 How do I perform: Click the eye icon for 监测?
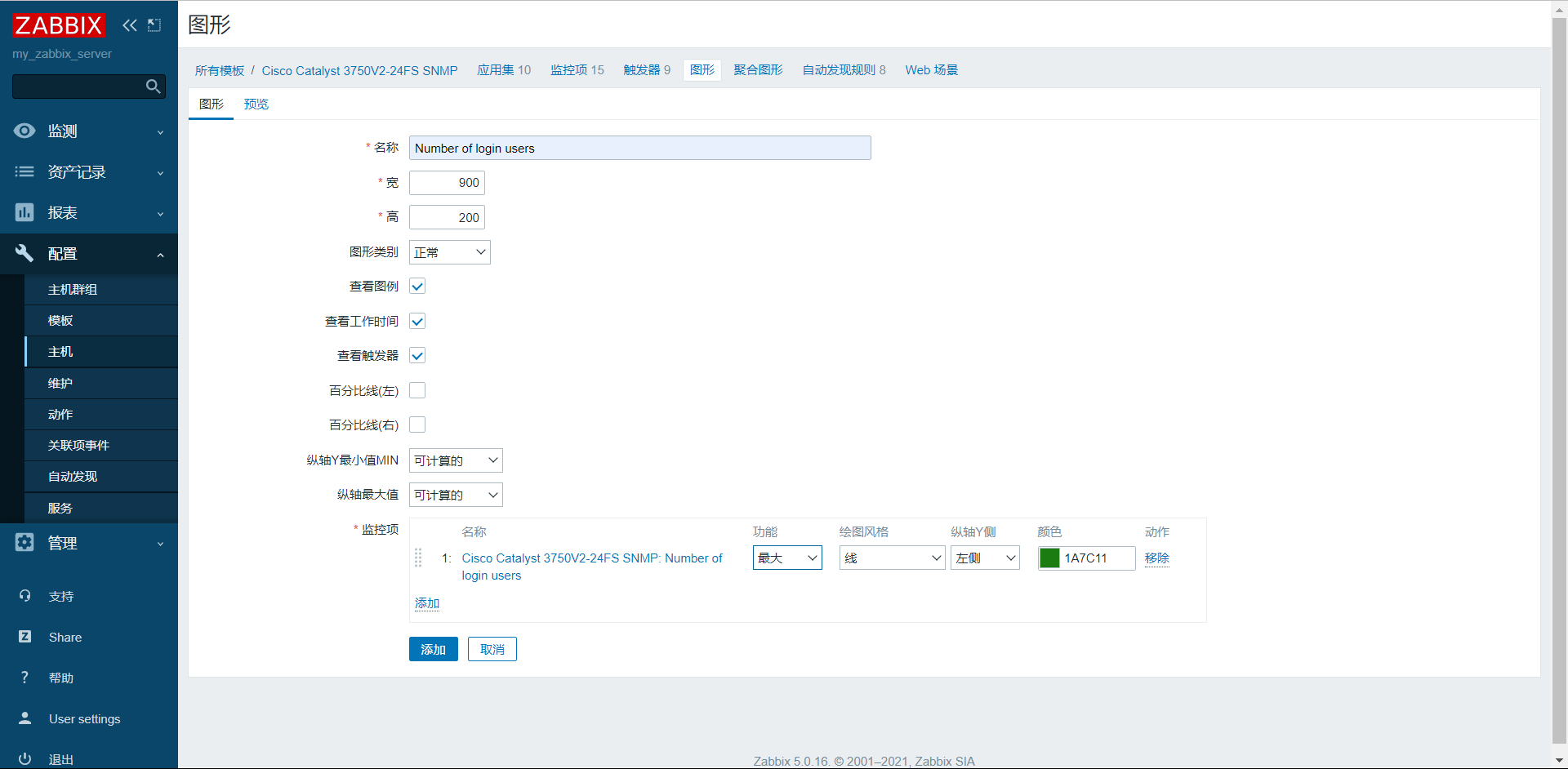24,131
